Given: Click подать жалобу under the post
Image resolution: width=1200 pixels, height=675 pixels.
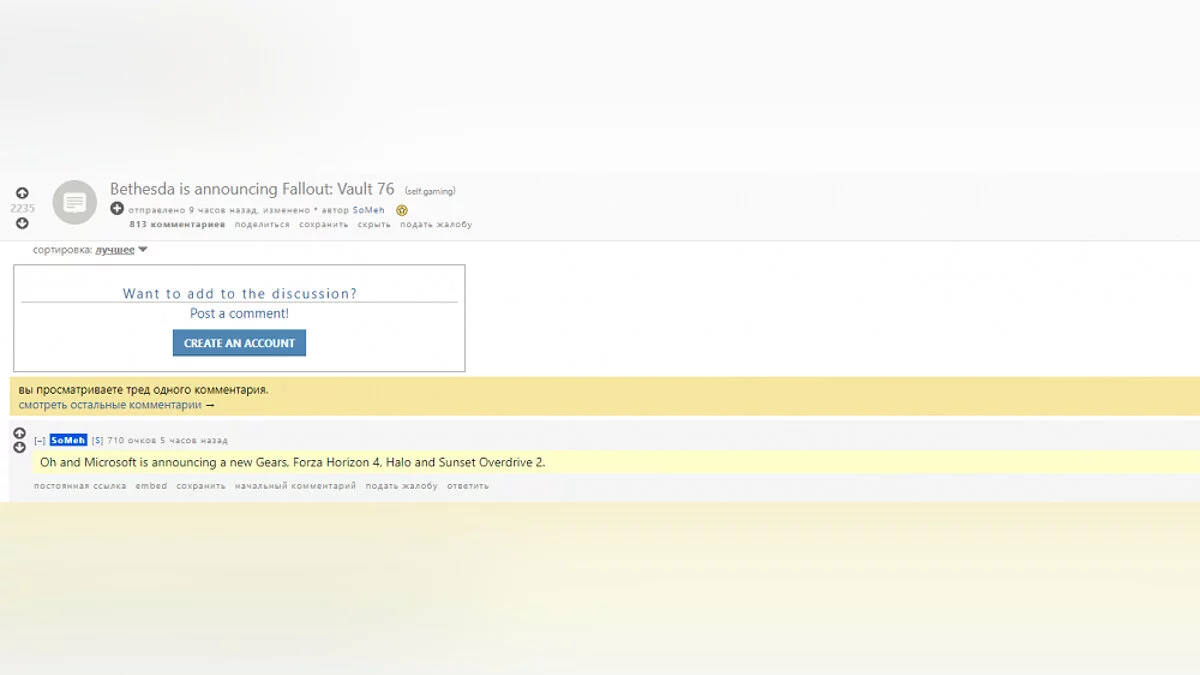Looking at the screenshot, I should point(436,224).
